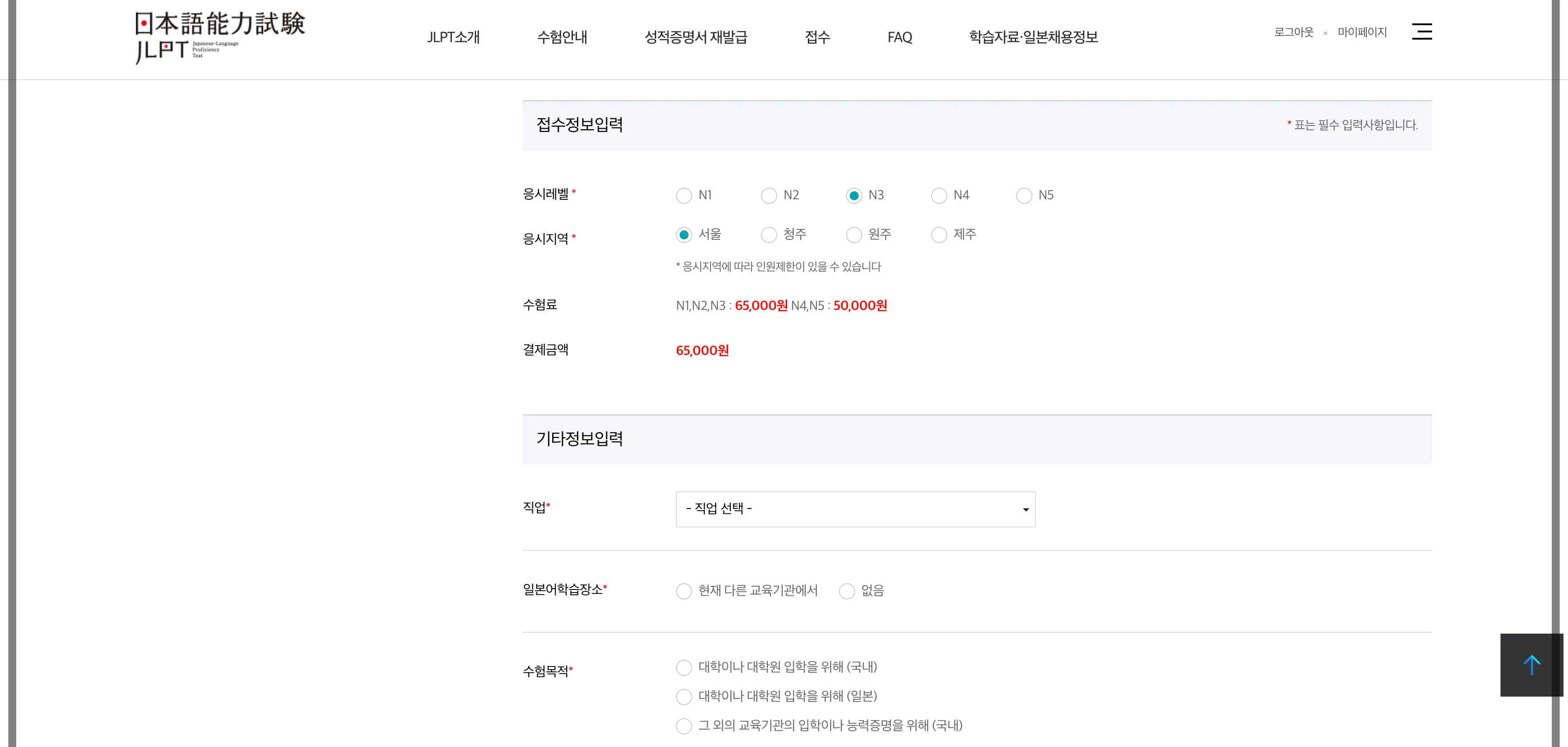The width and height of the screenshot is (1568, 747).
Task: Open the hamburger menu
Action: (1422, 31)
